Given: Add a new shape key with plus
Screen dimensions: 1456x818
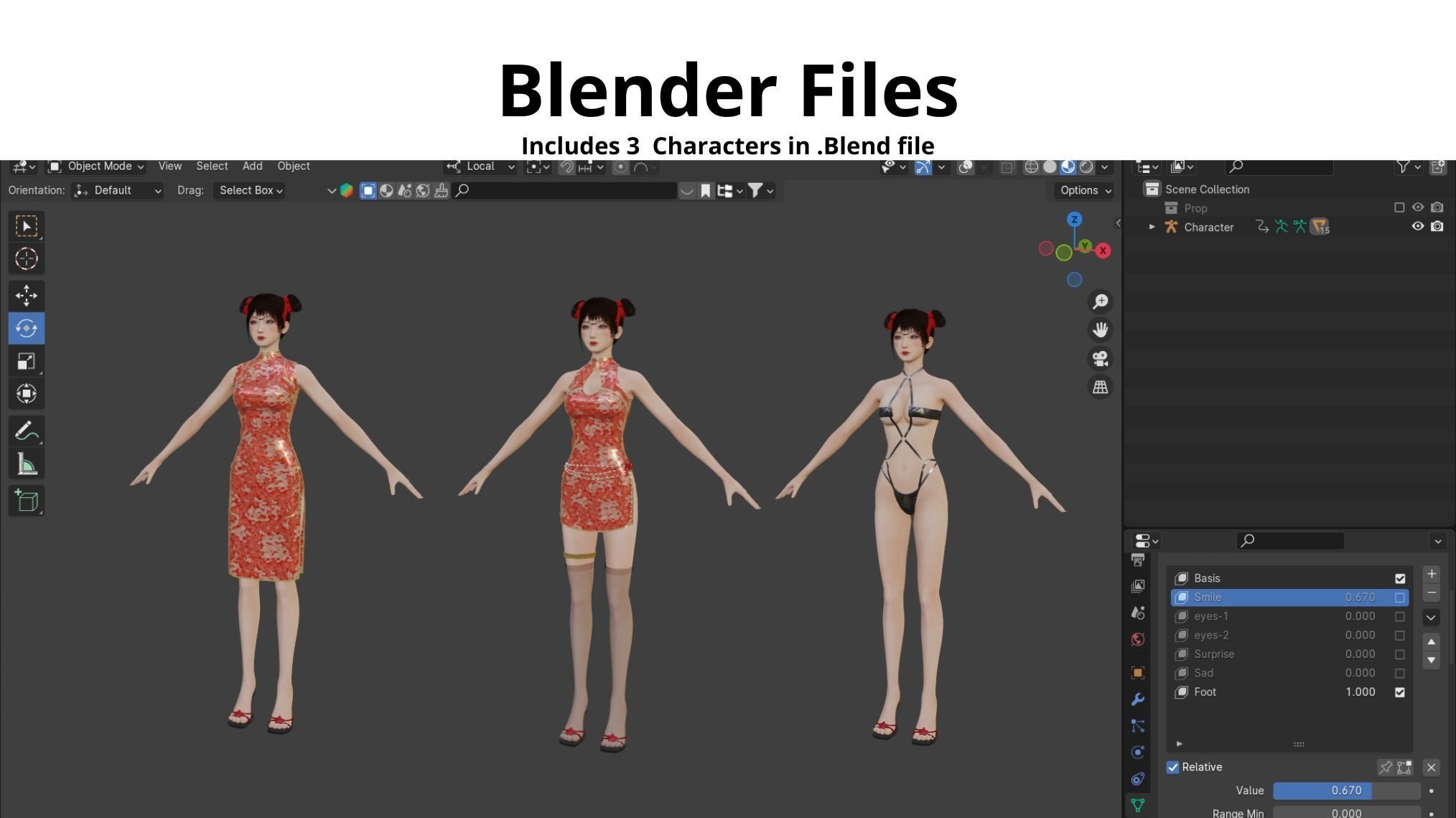Looking at the screenshot, I should (x=1431, y=574).
